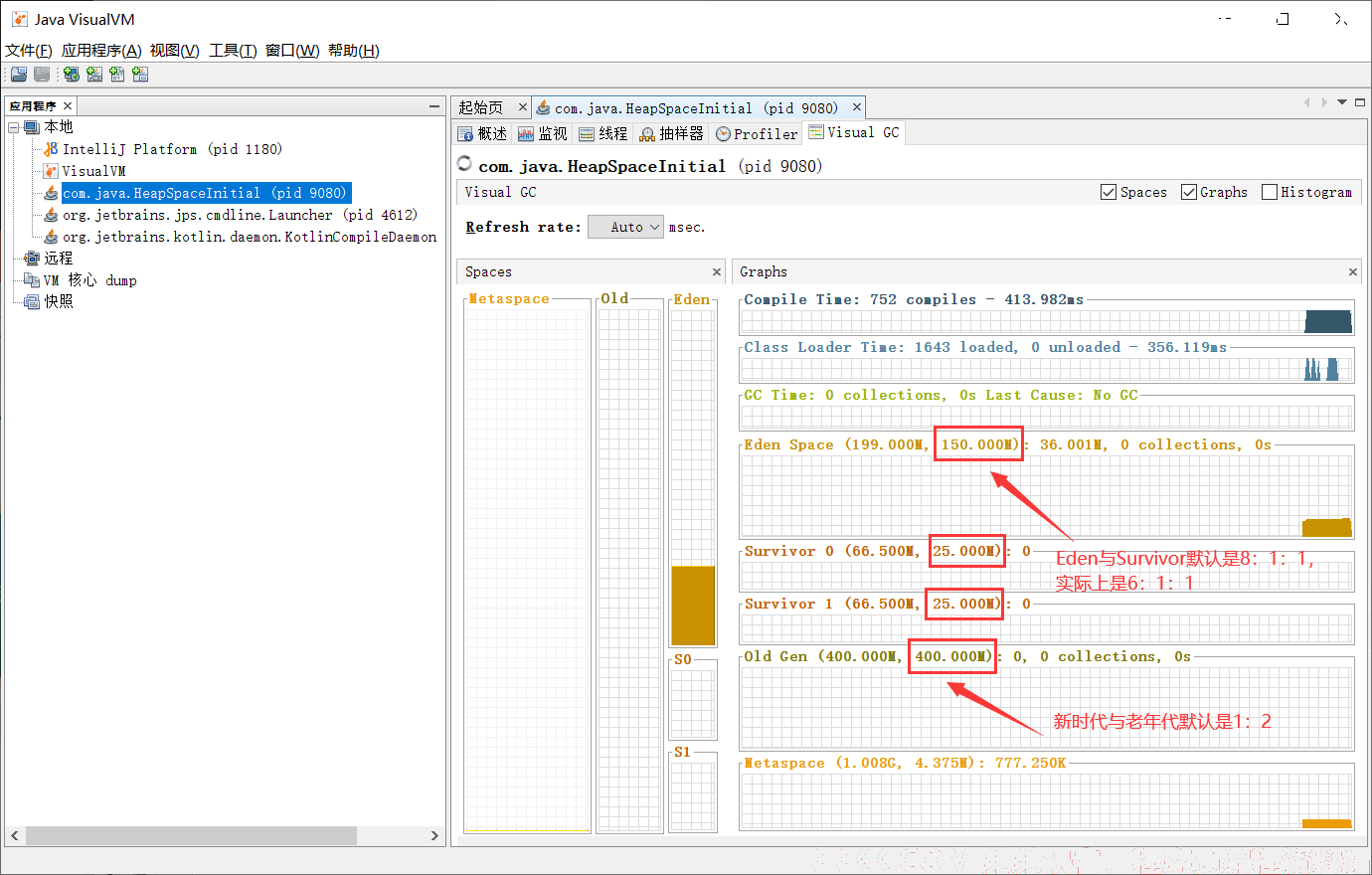Open the Refresh rate Auto dropdown

(625, 227)
